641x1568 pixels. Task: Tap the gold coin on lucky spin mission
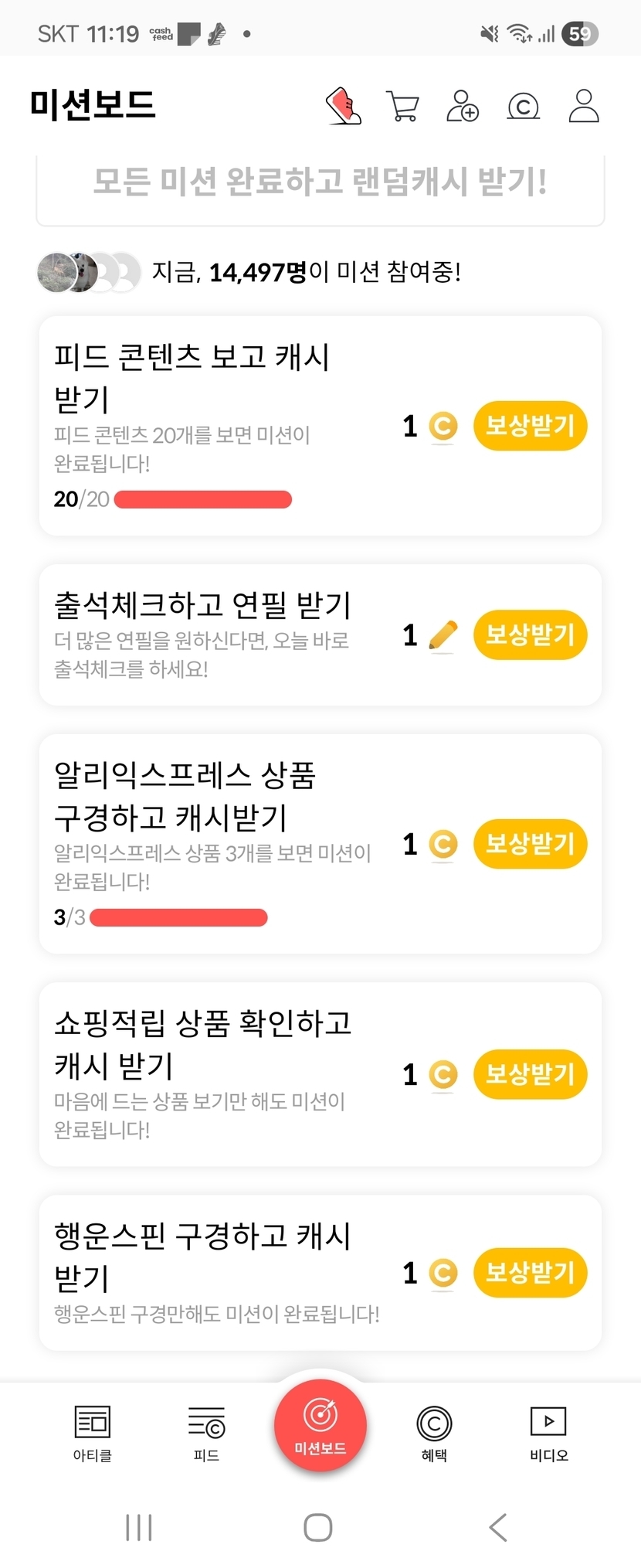click(x=443, y=1273)
